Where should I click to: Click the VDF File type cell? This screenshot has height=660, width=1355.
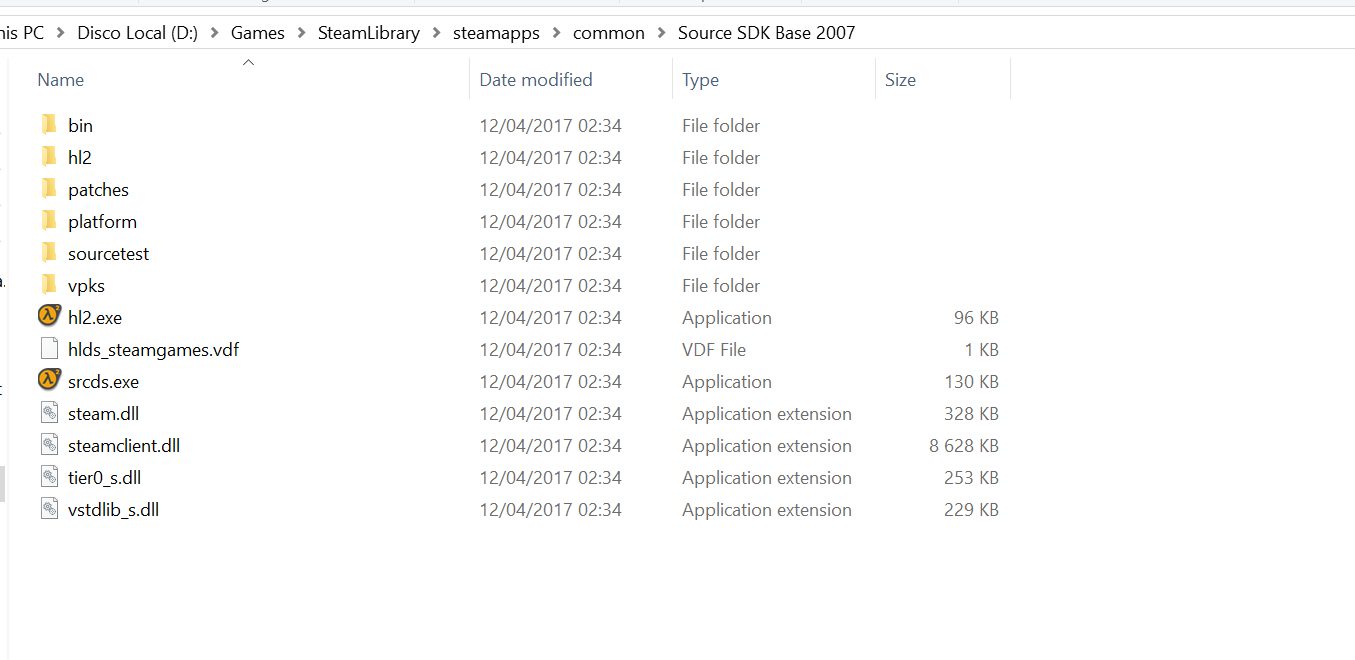(x=714, y=349)
